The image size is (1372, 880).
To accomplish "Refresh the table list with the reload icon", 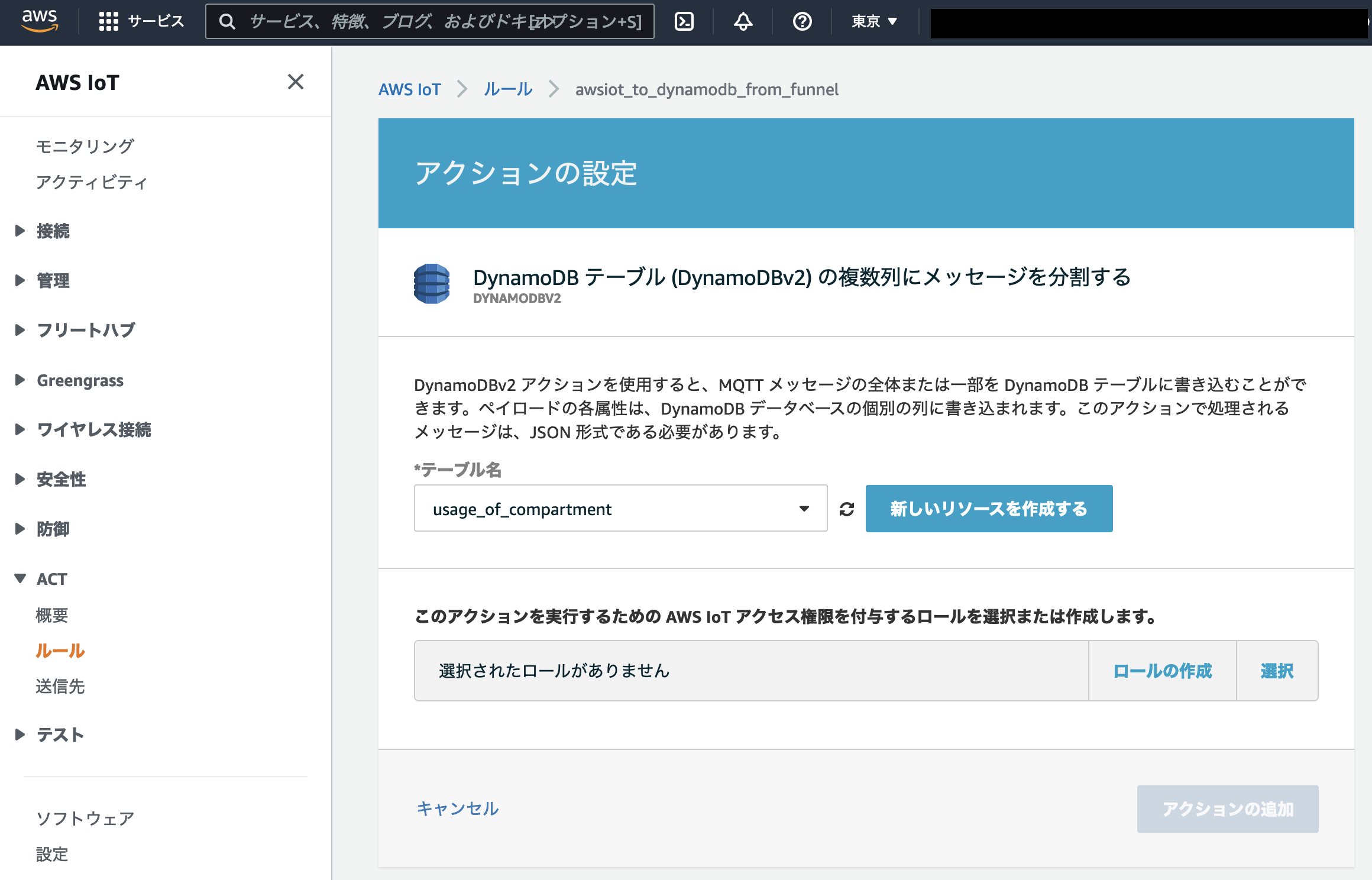I will [847, 508].
